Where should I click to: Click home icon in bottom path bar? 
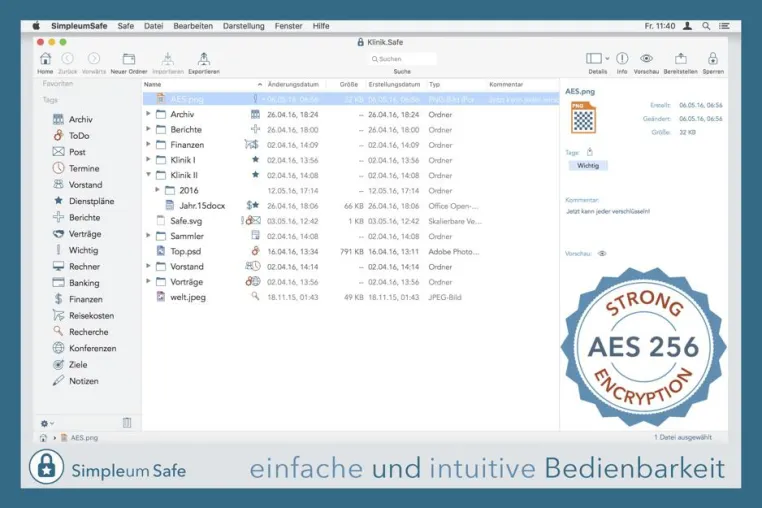pos(43,438)
